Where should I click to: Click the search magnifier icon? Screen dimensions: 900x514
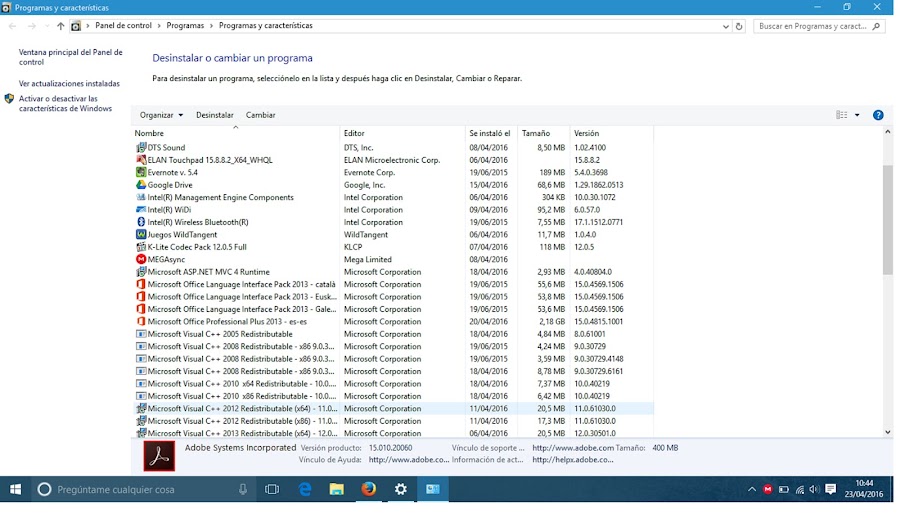876,26
